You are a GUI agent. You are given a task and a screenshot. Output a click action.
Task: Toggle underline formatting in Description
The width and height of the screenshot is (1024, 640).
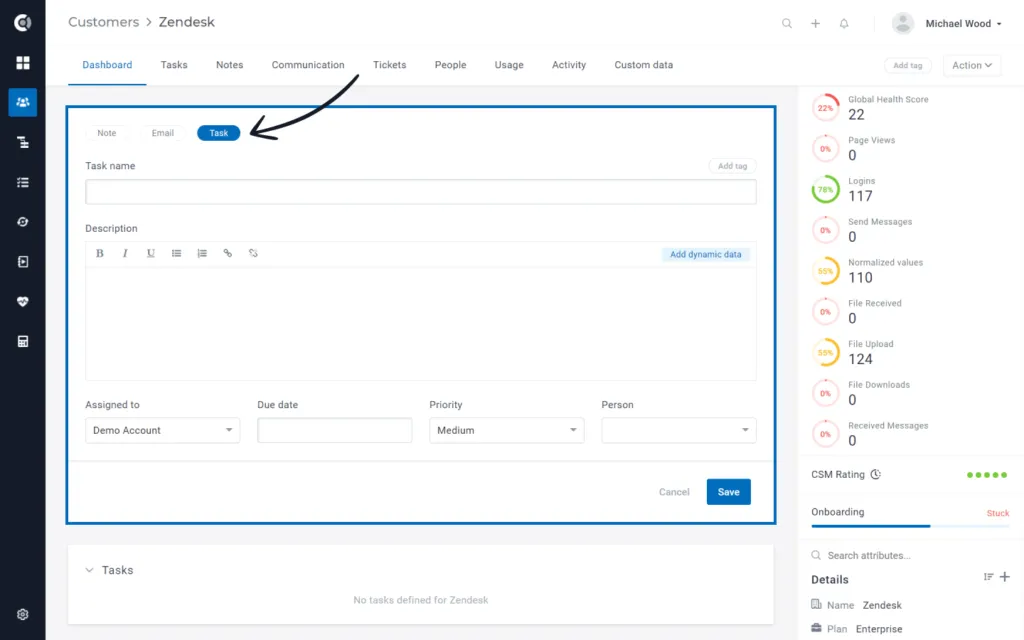click(x=151, y=253)
